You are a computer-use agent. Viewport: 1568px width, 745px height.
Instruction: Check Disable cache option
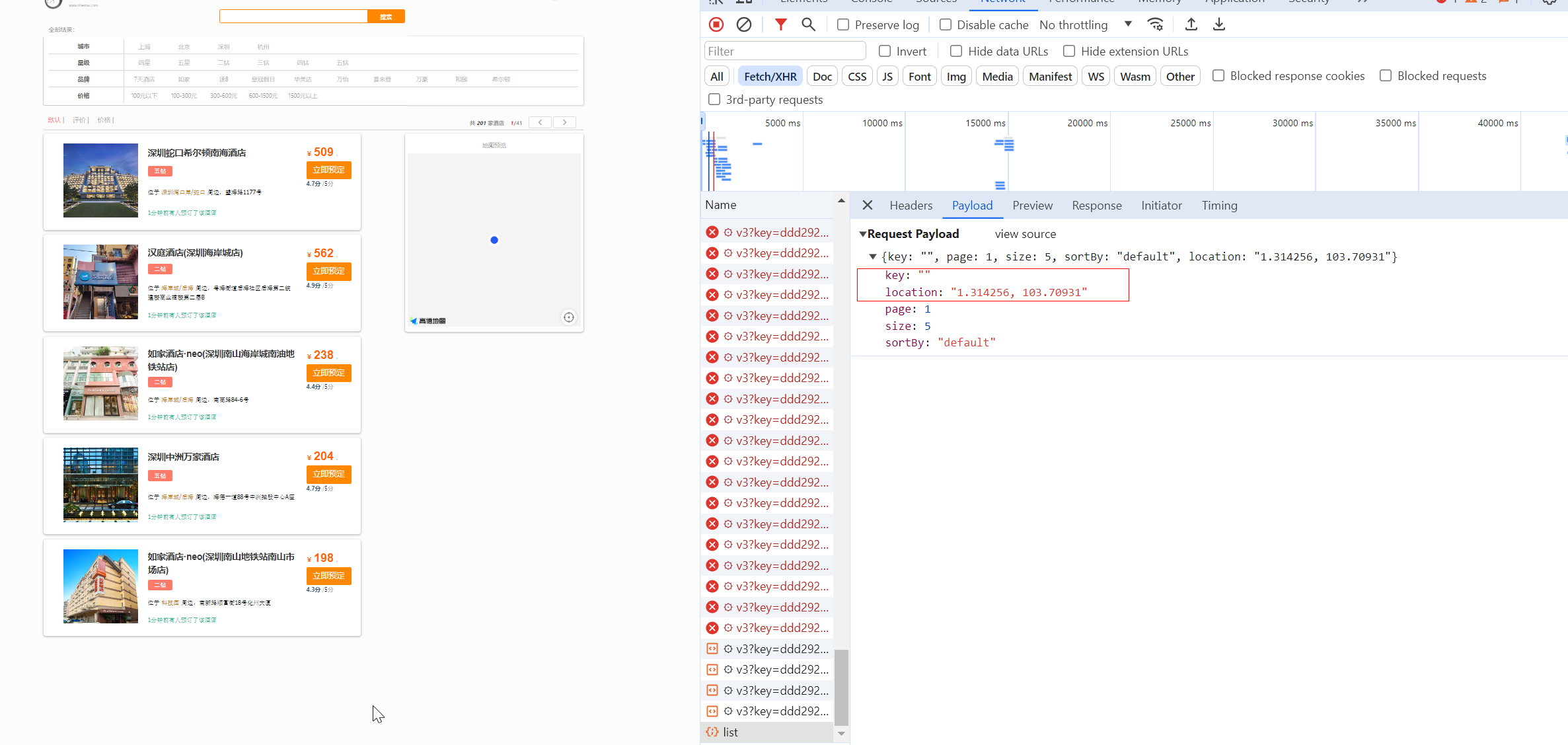coord(946,24)
